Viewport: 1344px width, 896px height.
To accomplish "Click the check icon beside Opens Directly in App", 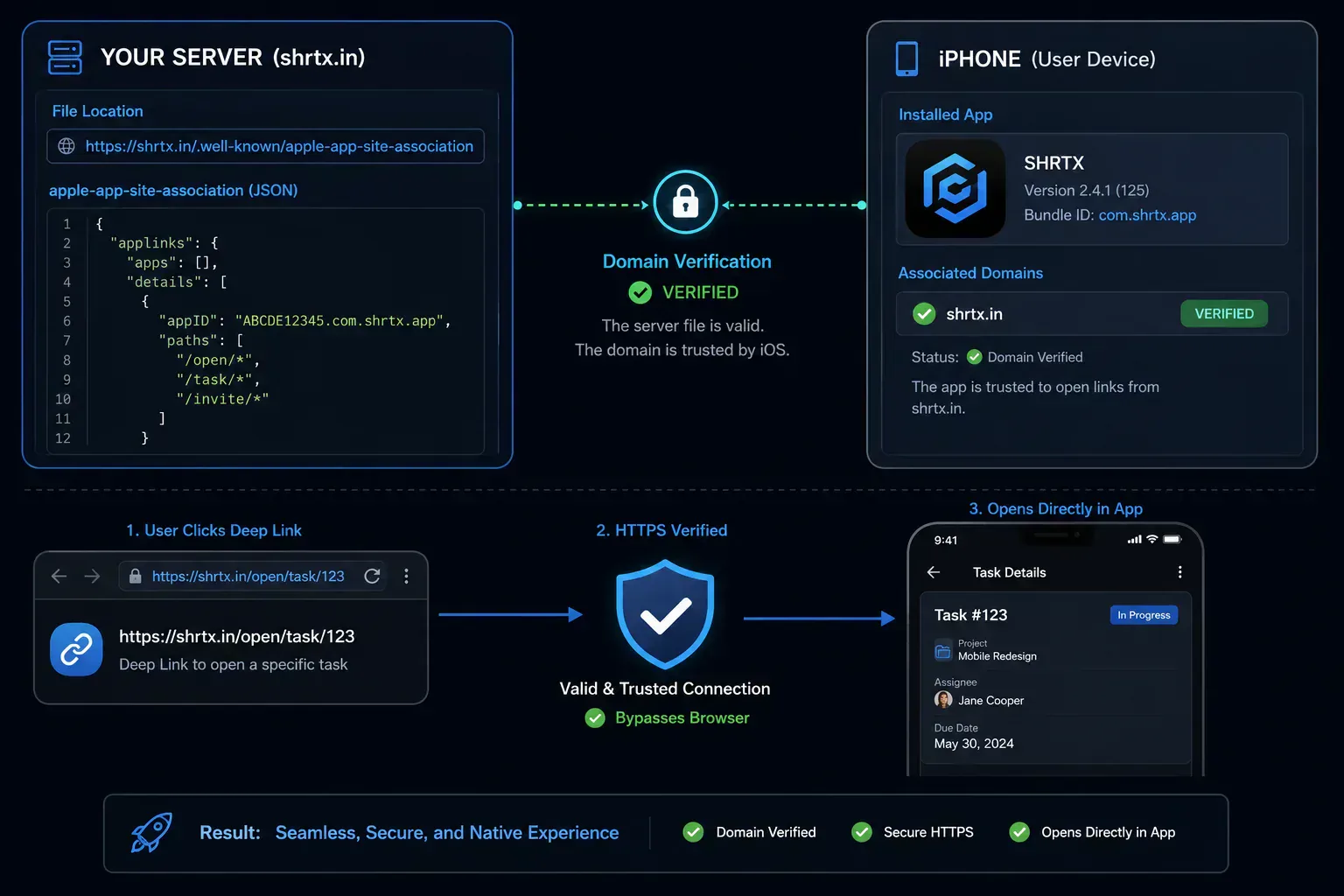I will pos(1019,832).
